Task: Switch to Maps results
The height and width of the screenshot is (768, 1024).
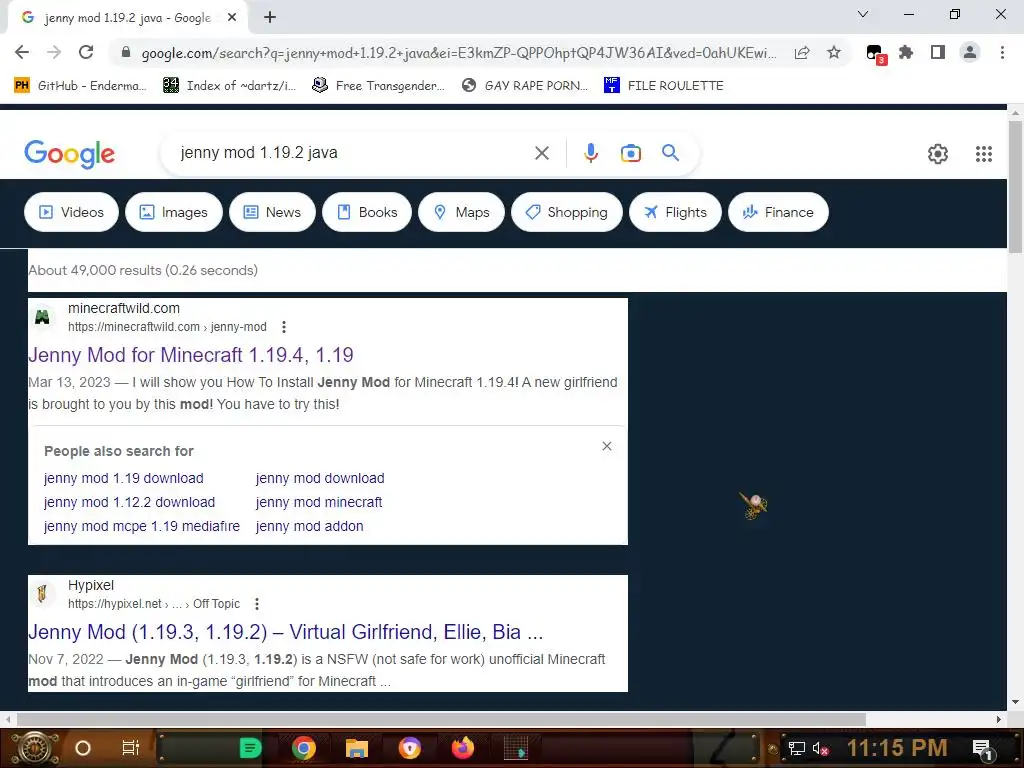Action: (x=461, y=212)
